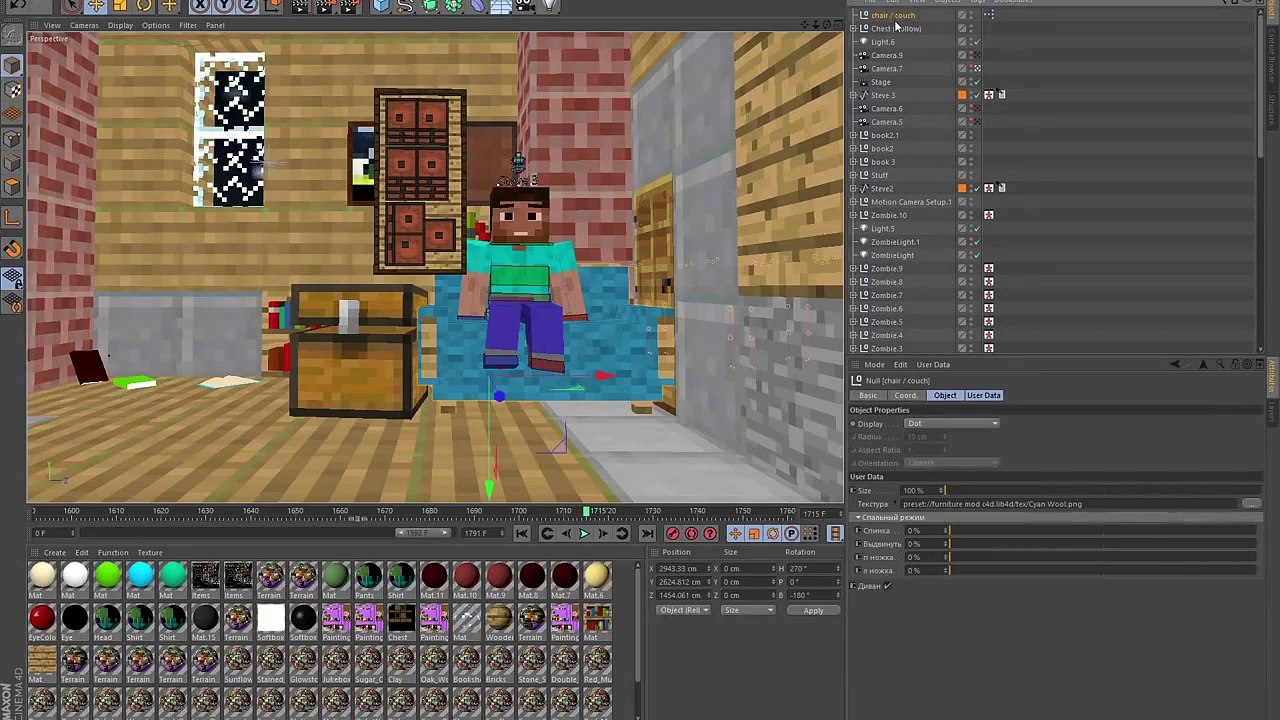Go to previous keyframe button
This screenshot has width=1280, height=720.
[x=547, y=534]
